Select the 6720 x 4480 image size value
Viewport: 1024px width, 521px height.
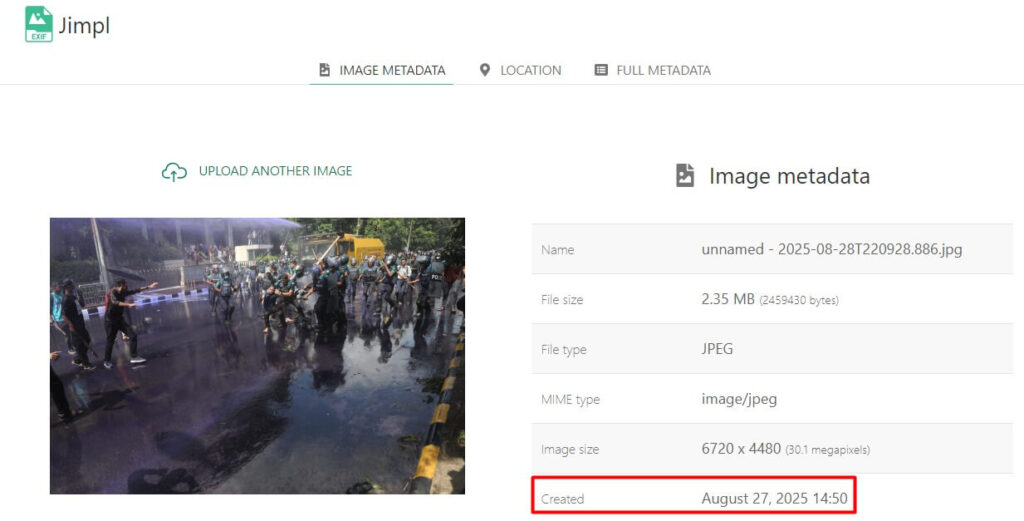coord(741,449)
